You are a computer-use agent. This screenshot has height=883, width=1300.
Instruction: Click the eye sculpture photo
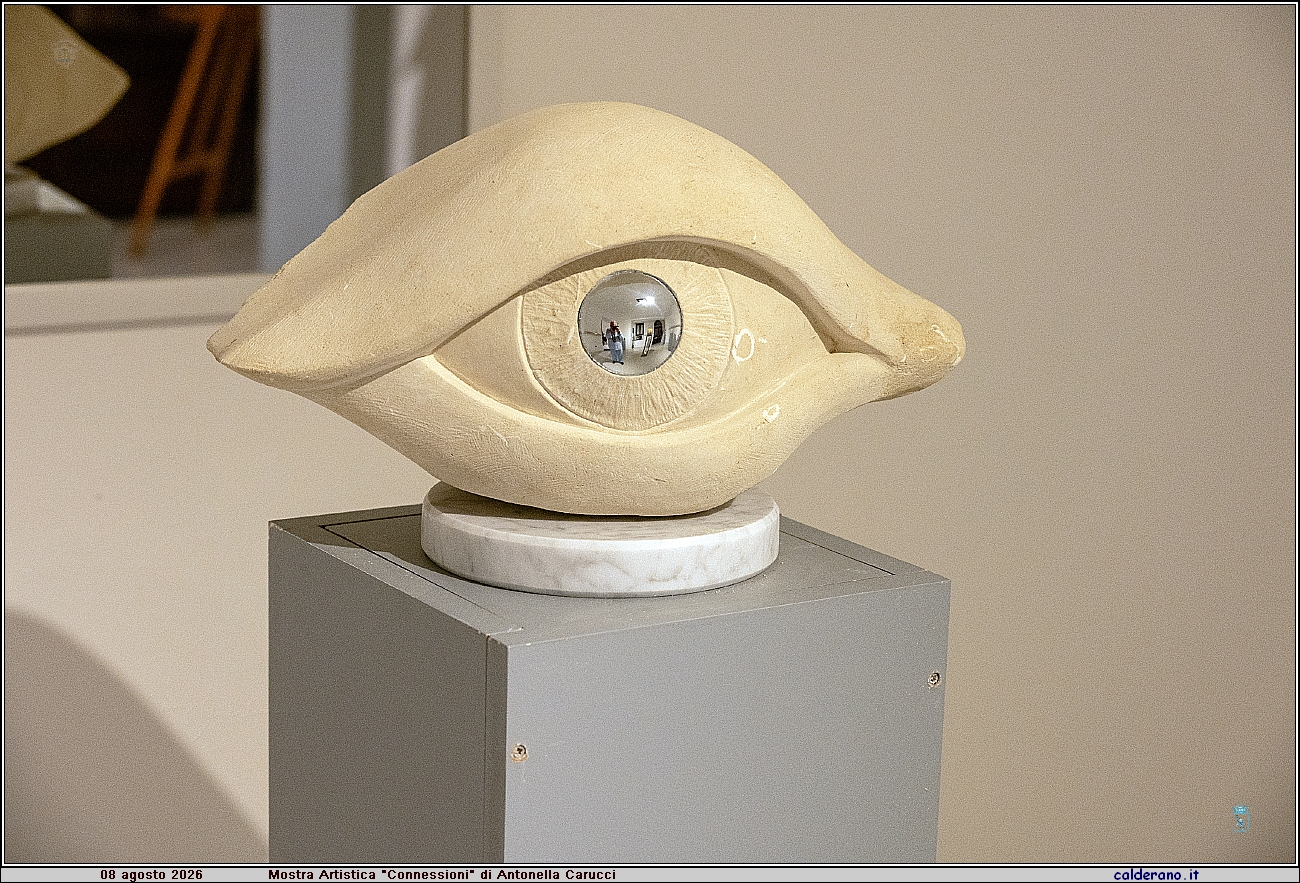[650, 434]
